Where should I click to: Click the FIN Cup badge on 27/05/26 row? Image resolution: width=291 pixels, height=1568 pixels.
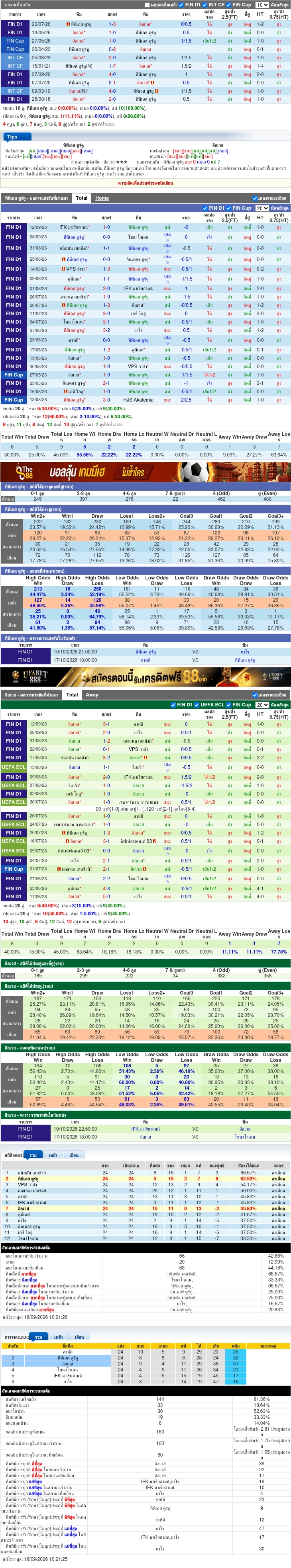[x=15, y=41]
